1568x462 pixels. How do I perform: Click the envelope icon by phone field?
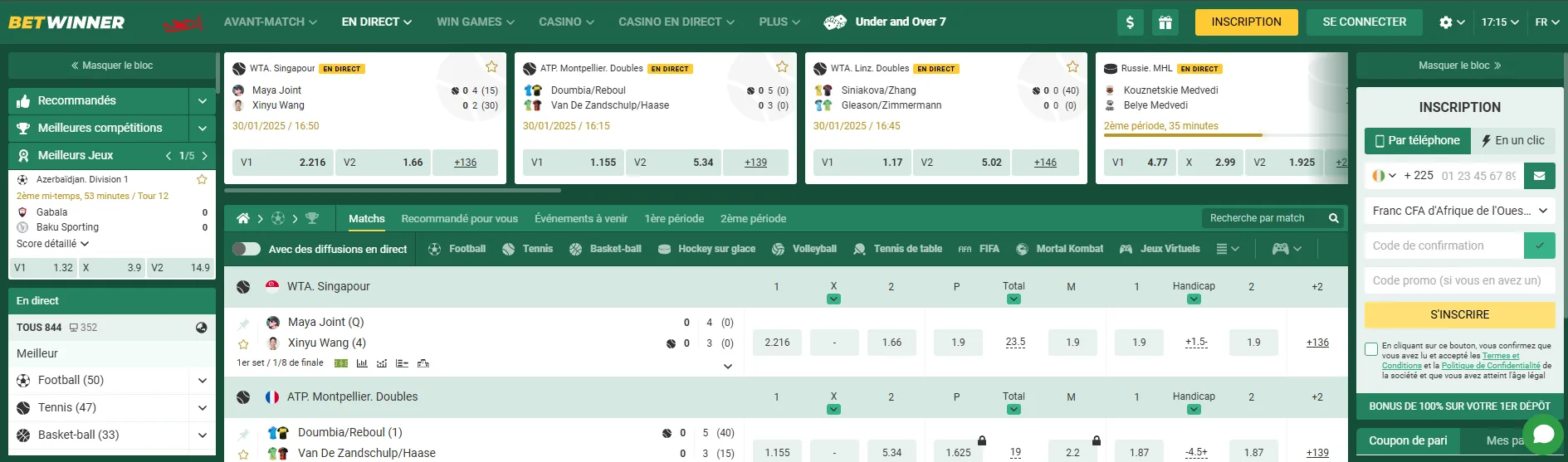pyautogui.click(x=1539, y=176)
